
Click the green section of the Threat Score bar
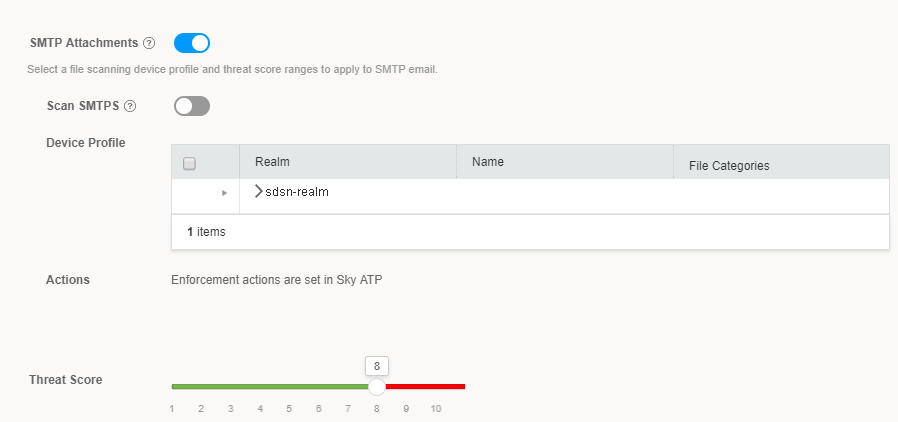pyautogui.click(x=270, y=386)
